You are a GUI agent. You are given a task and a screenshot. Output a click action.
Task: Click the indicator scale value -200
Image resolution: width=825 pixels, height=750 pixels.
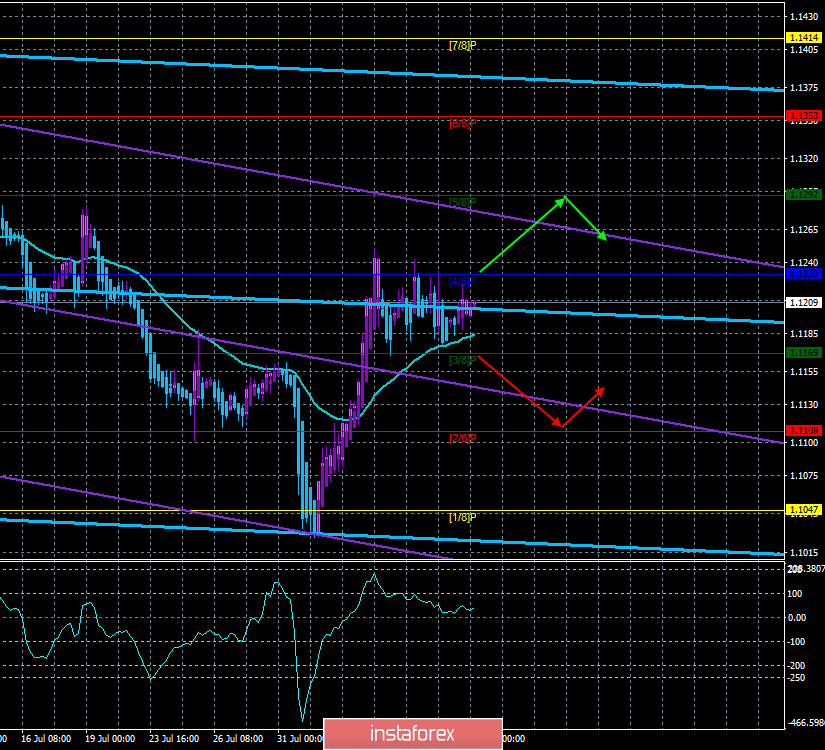[796, 666]
